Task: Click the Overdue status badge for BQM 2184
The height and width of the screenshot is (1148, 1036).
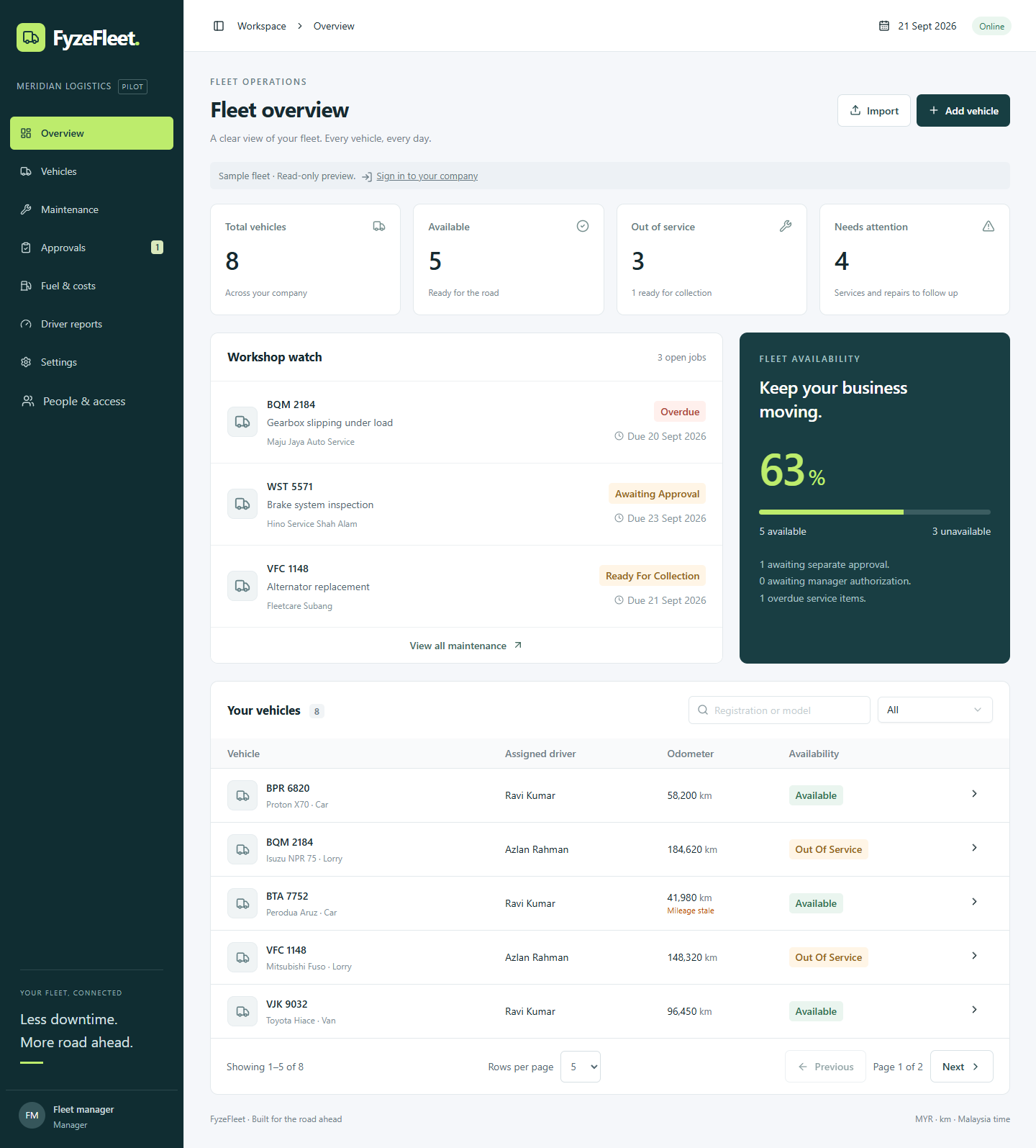Action: point(680,412)
